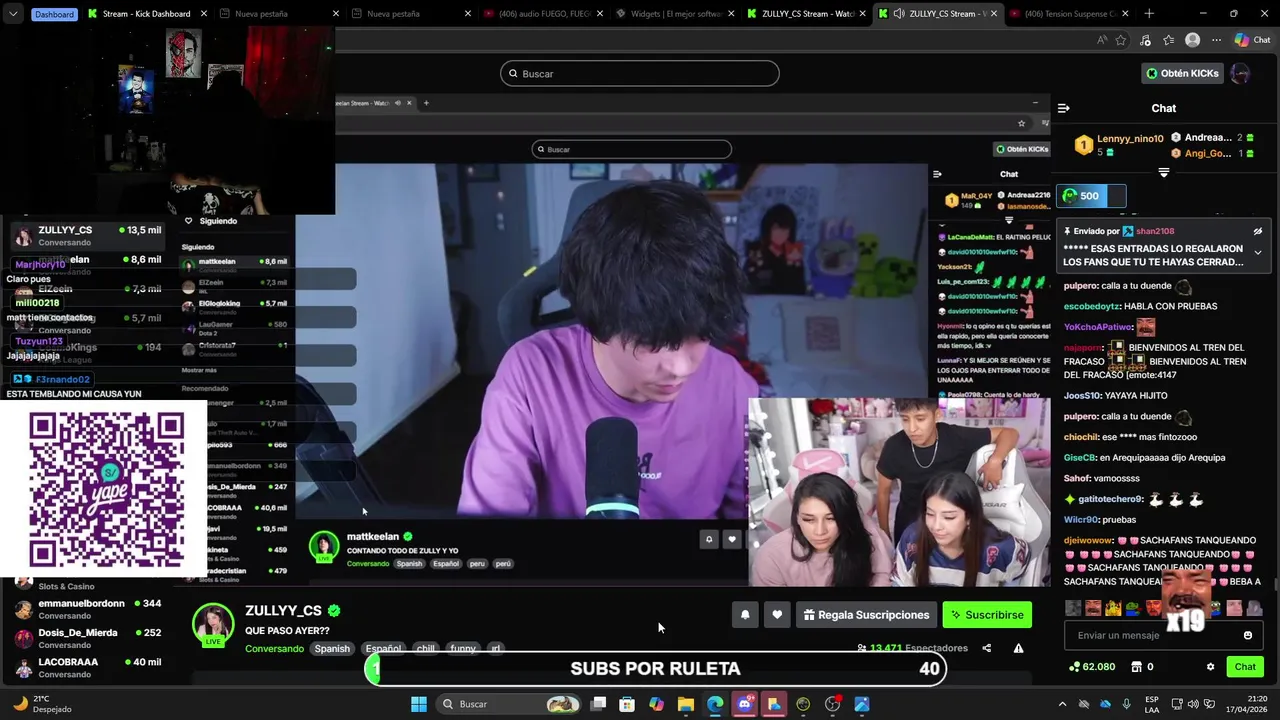Share the stream via share icon
This screenshot has width=1280, height=720.
pyautogui.click(x=986, y=648)
